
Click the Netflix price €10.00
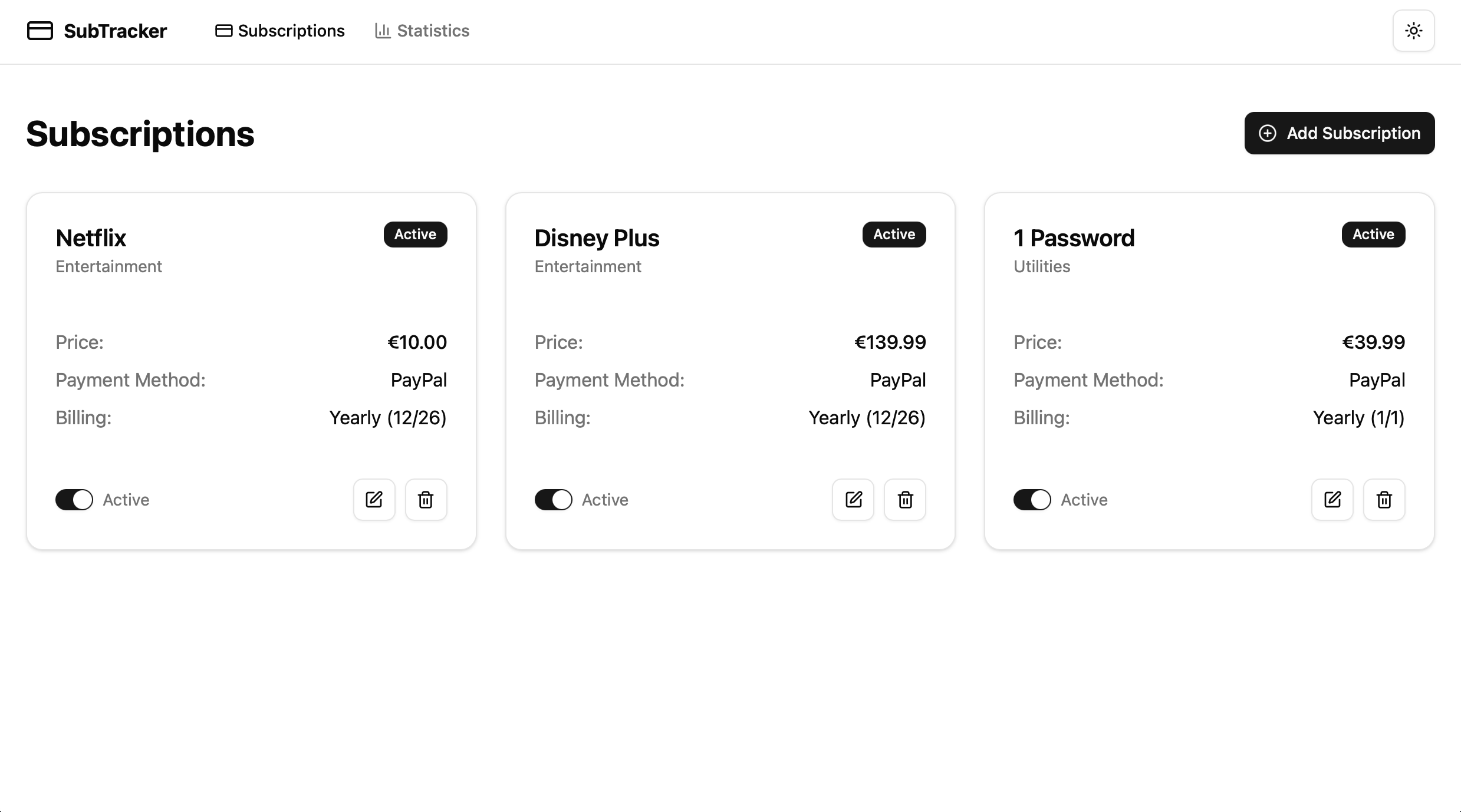tap(417, 342)
